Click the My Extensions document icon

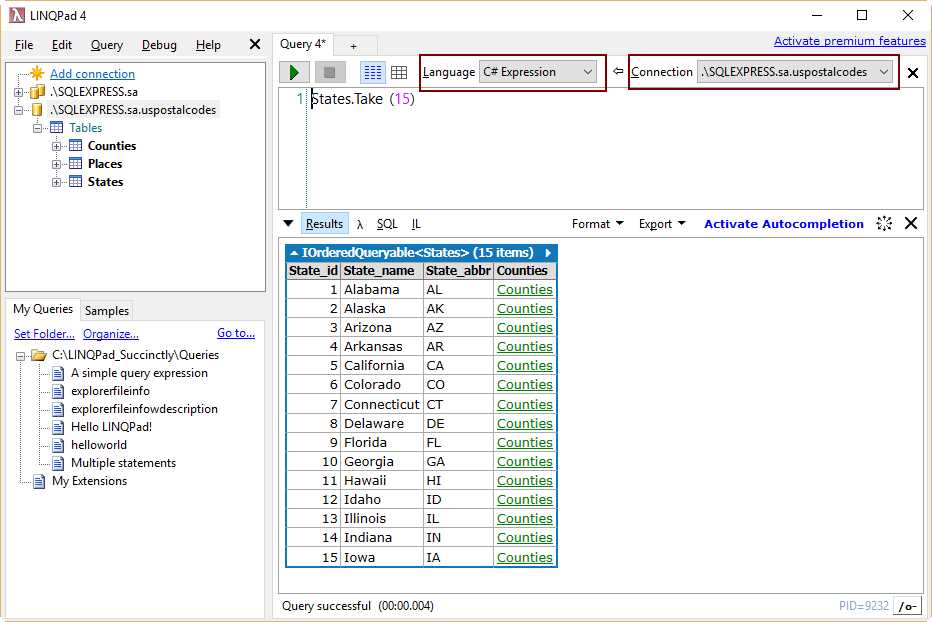[x=39, y=481]
